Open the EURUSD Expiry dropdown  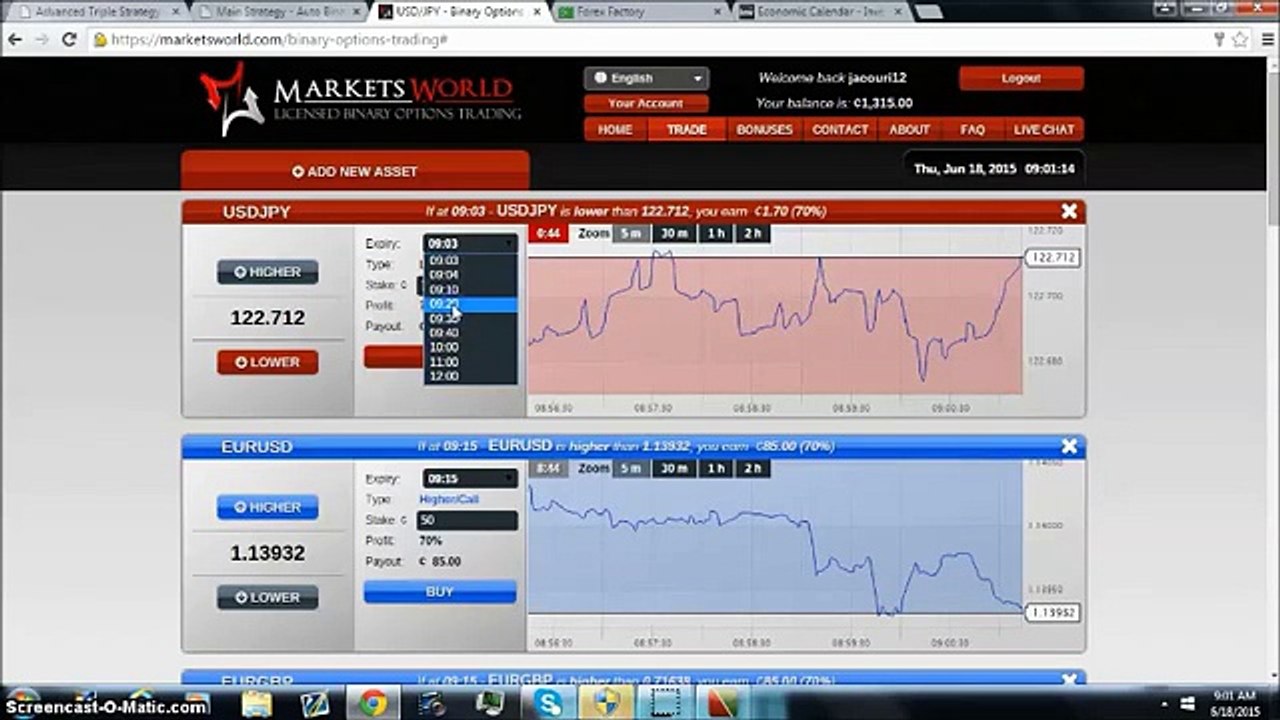(x=471, y=478)
